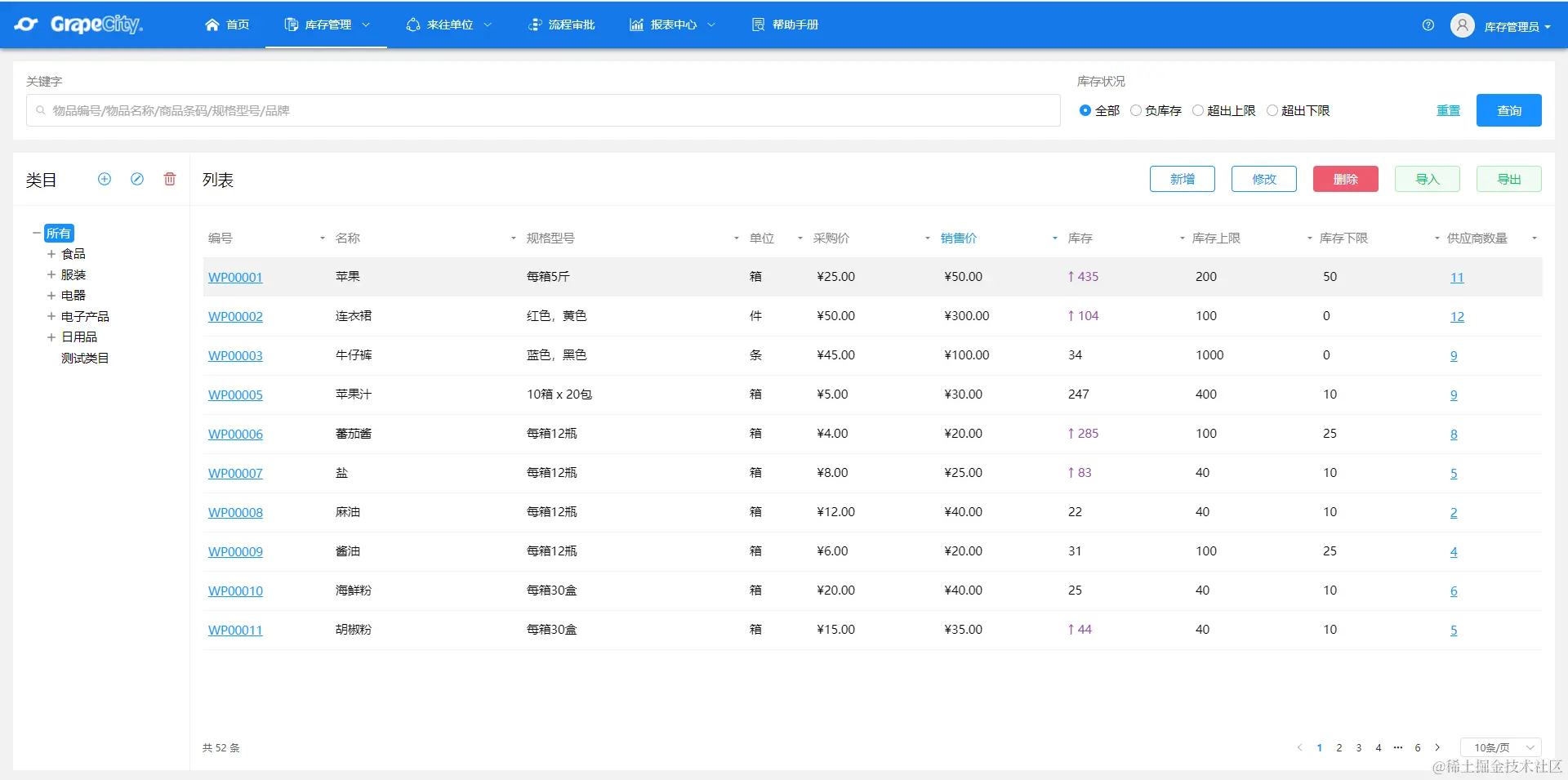
Task: Select the 测试类目 tree item
Action: [x=85, y=358]
